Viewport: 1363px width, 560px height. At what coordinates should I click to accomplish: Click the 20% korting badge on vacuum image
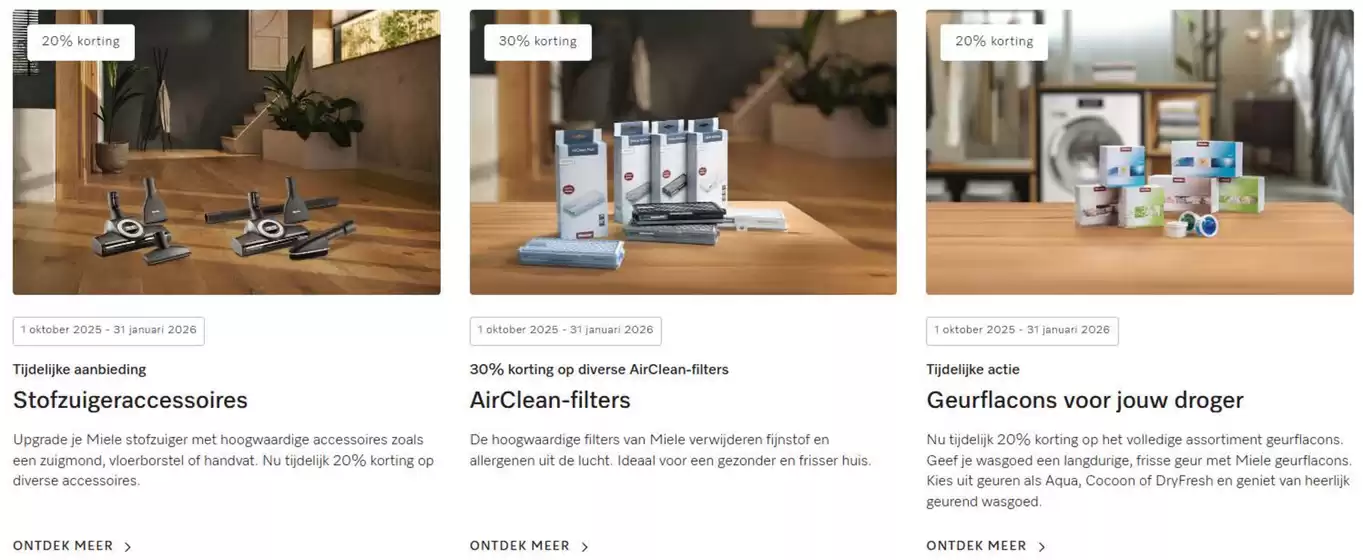tap(81, 42)
